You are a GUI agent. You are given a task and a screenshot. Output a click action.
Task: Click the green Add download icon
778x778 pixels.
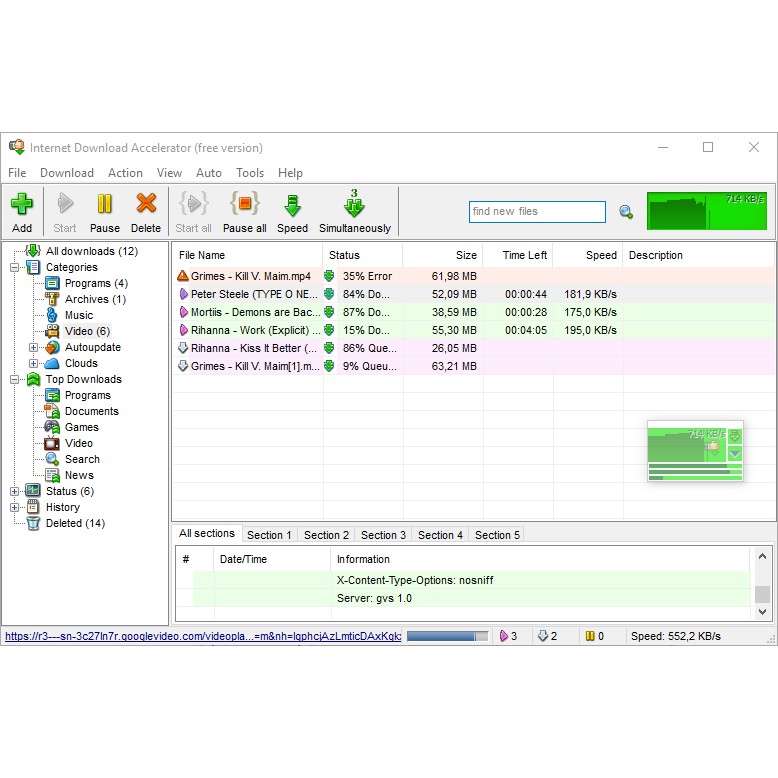(22, 205)
